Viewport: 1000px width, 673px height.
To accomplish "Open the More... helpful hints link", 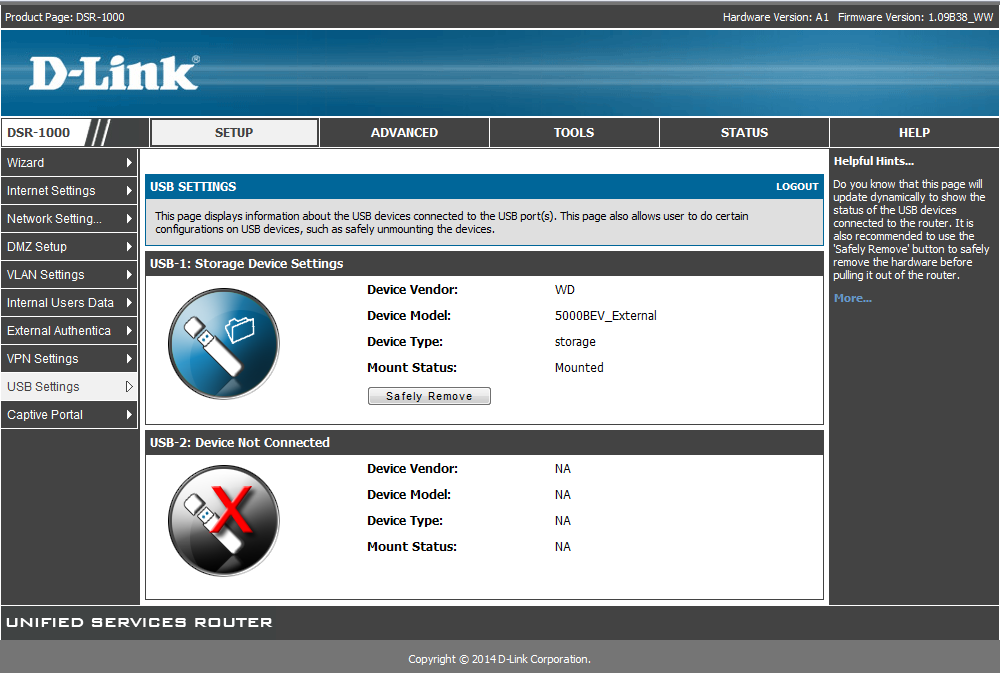I will [852, 298].
